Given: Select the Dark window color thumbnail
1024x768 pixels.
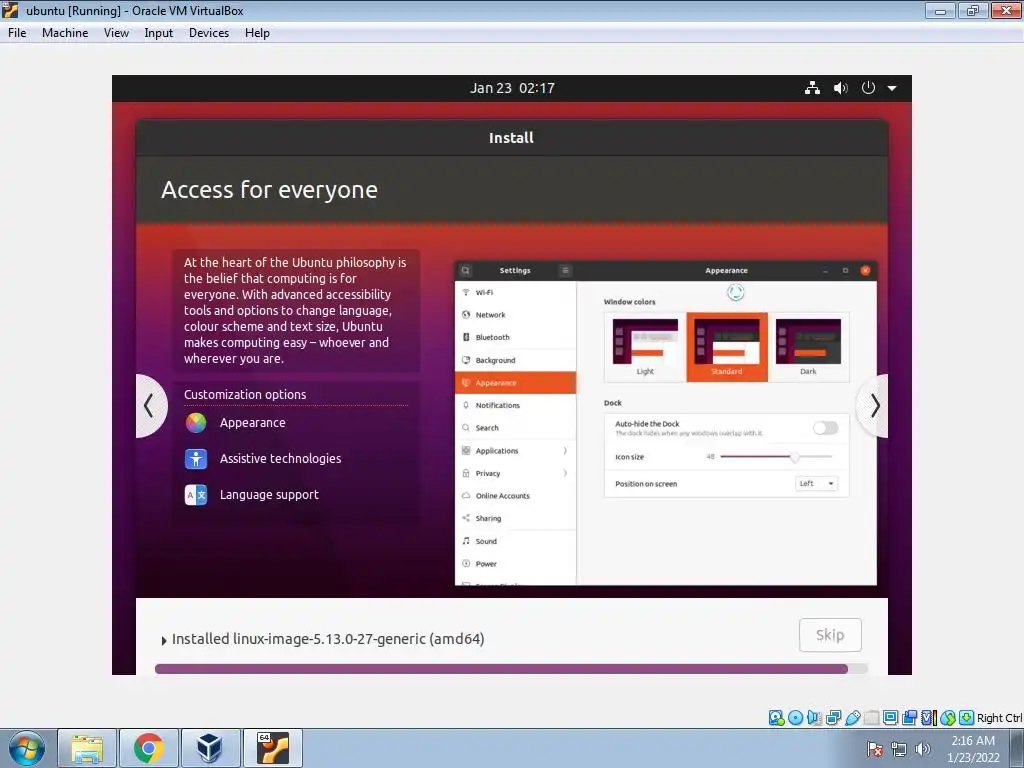Looking at the screenshot, I should tap(808, 347).
